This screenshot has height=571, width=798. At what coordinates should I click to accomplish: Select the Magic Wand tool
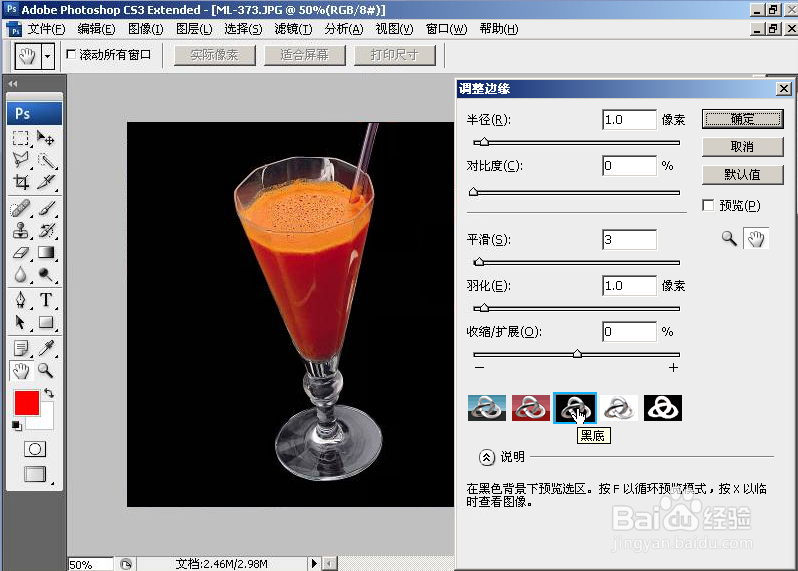click(46, 160)
